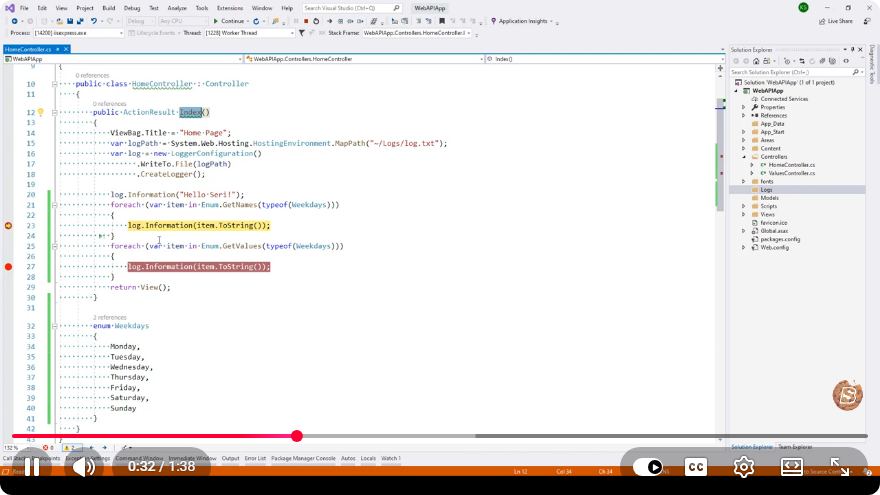The image size is (880, 495).
Task: Click the video progress scrubber knob
Action: pyautogui.click(x=297, y=436)
